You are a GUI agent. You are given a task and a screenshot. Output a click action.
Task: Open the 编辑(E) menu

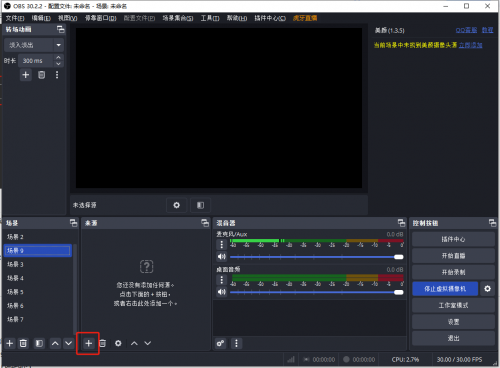[x=41, y=18]
